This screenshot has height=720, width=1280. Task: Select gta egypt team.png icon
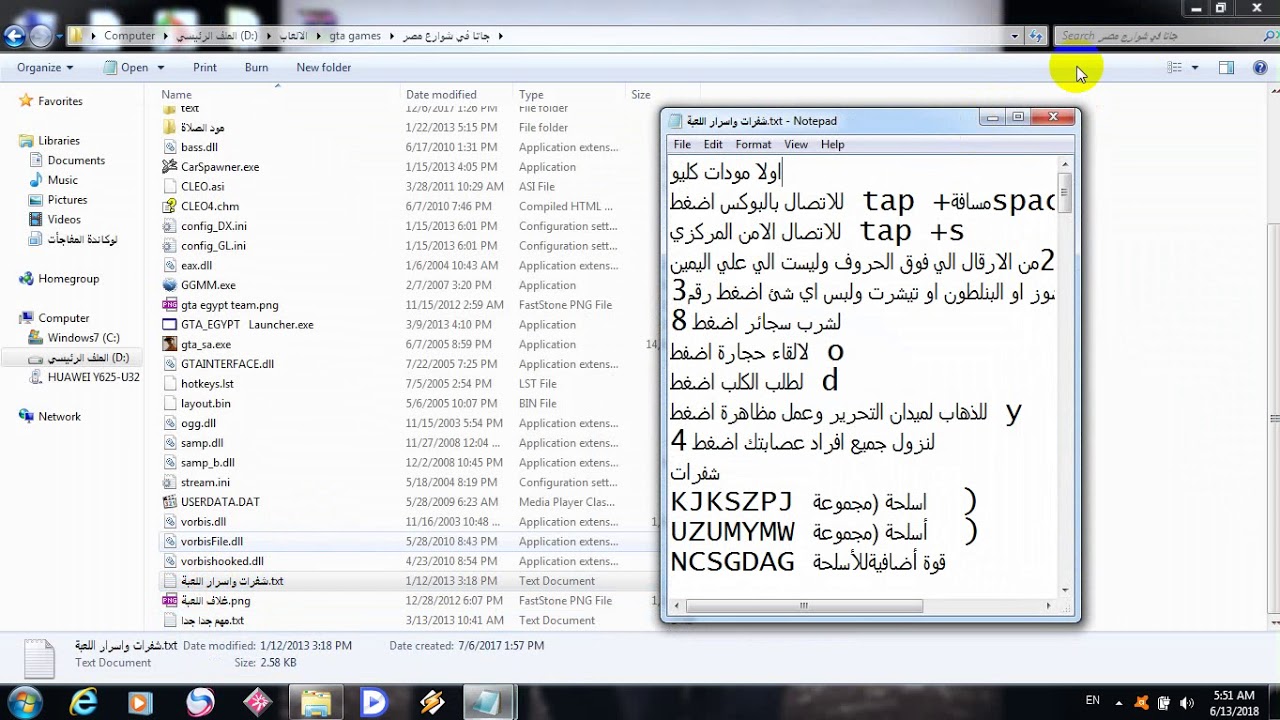(169, 305)
